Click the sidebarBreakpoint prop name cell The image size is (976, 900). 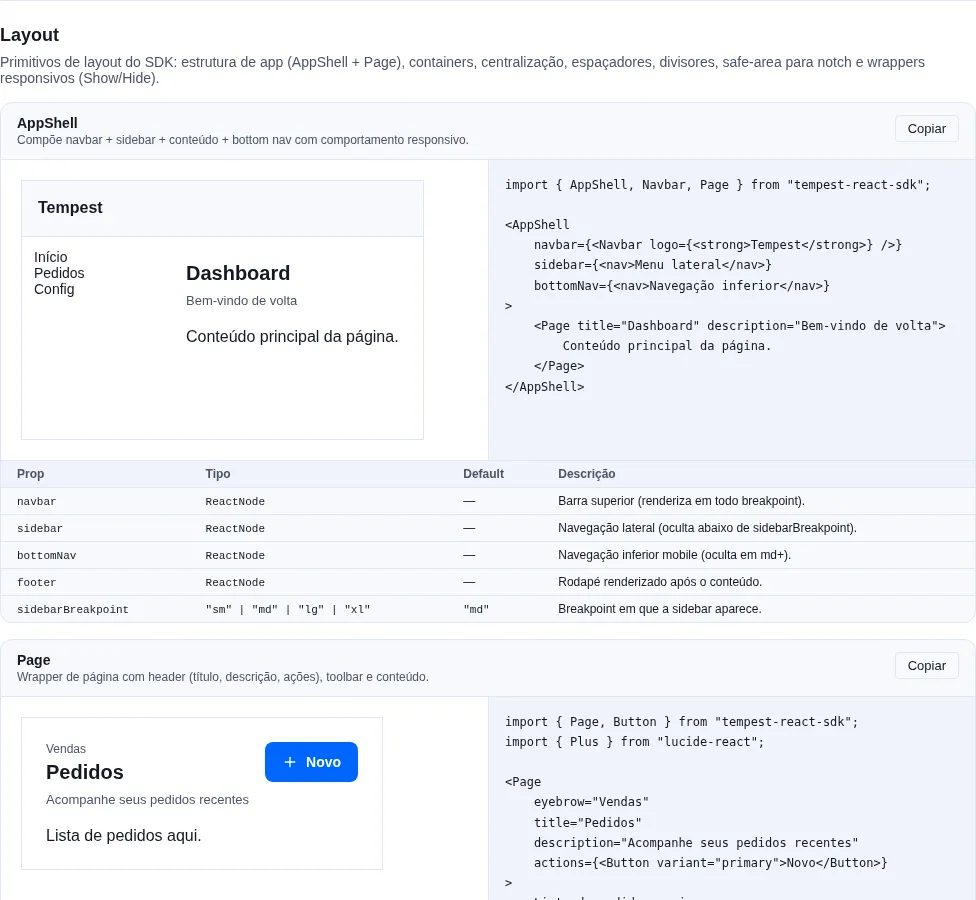[73, 609]
